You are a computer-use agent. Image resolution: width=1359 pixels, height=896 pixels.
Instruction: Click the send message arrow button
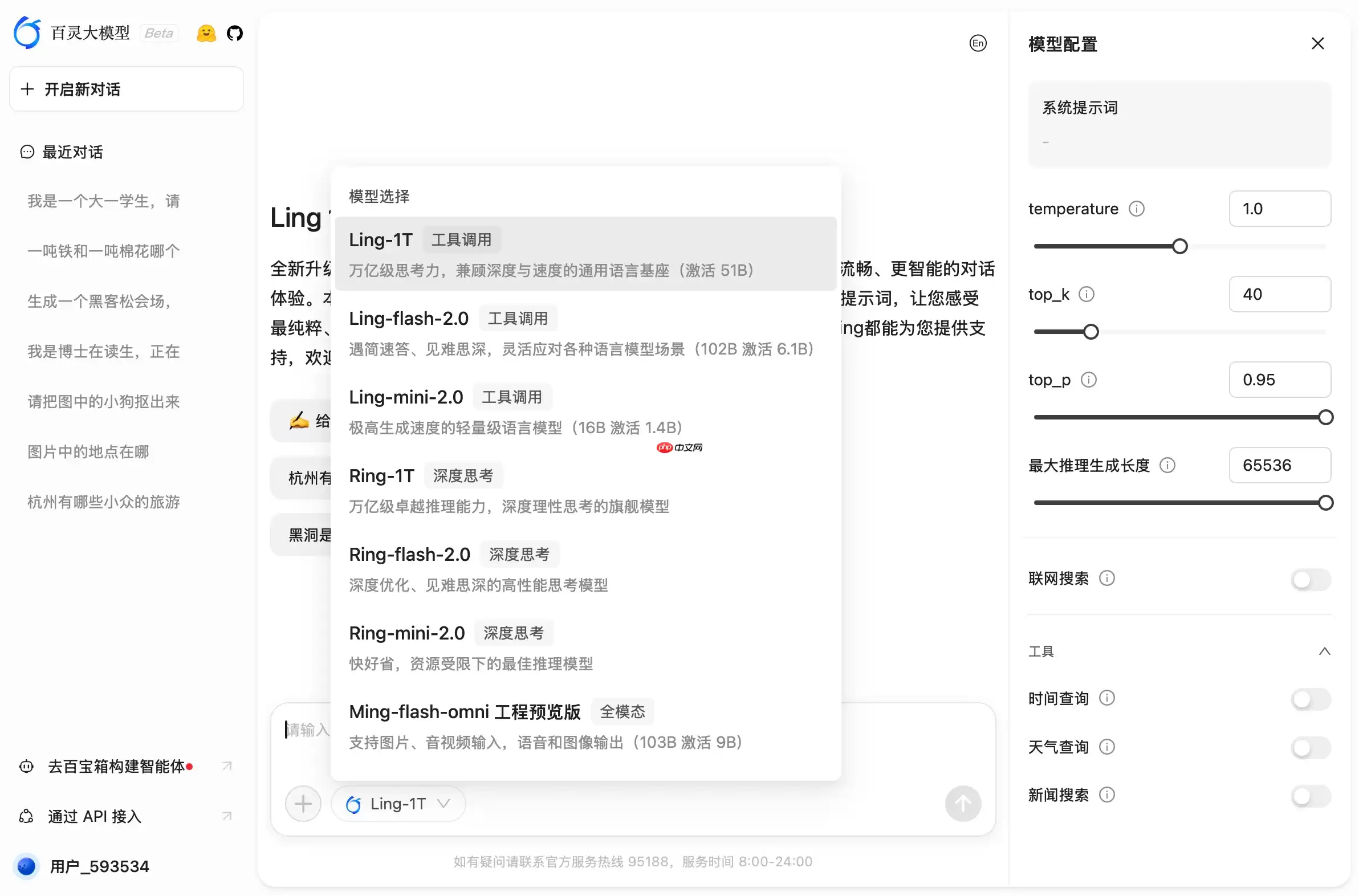click(962, 803)
